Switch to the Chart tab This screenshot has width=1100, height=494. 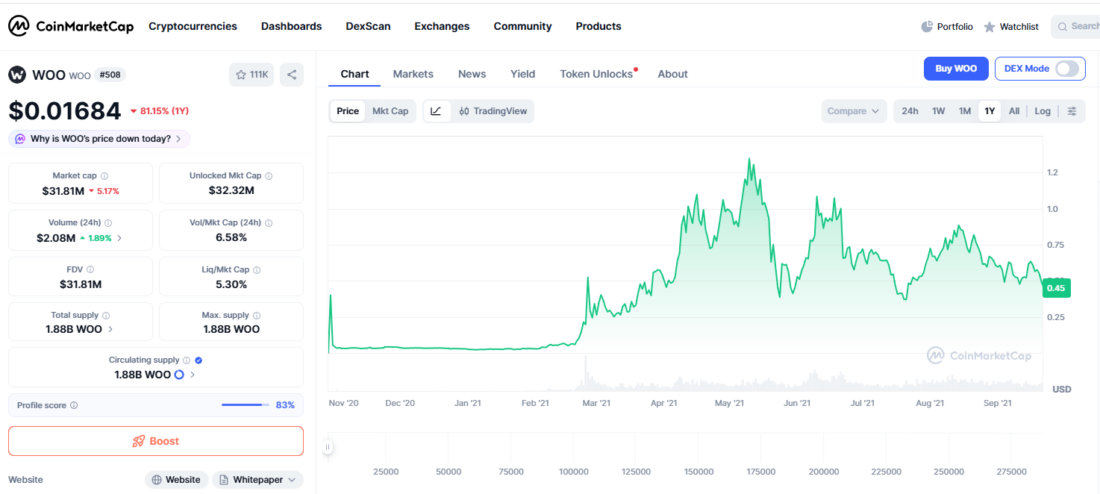click(x=355, y=74)
